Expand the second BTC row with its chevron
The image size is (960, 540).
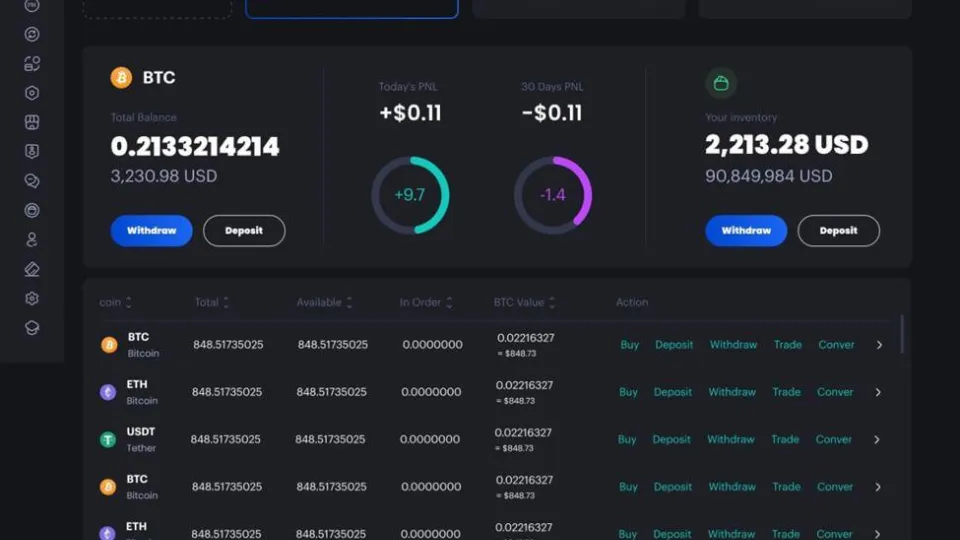(878, 487)
